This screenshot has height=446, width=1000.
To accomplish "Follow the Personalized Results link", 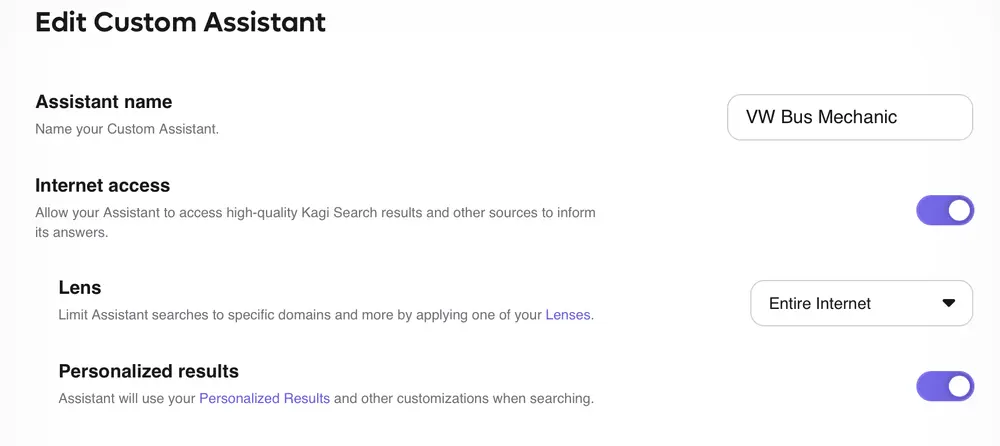I will [x=264, y=398].
